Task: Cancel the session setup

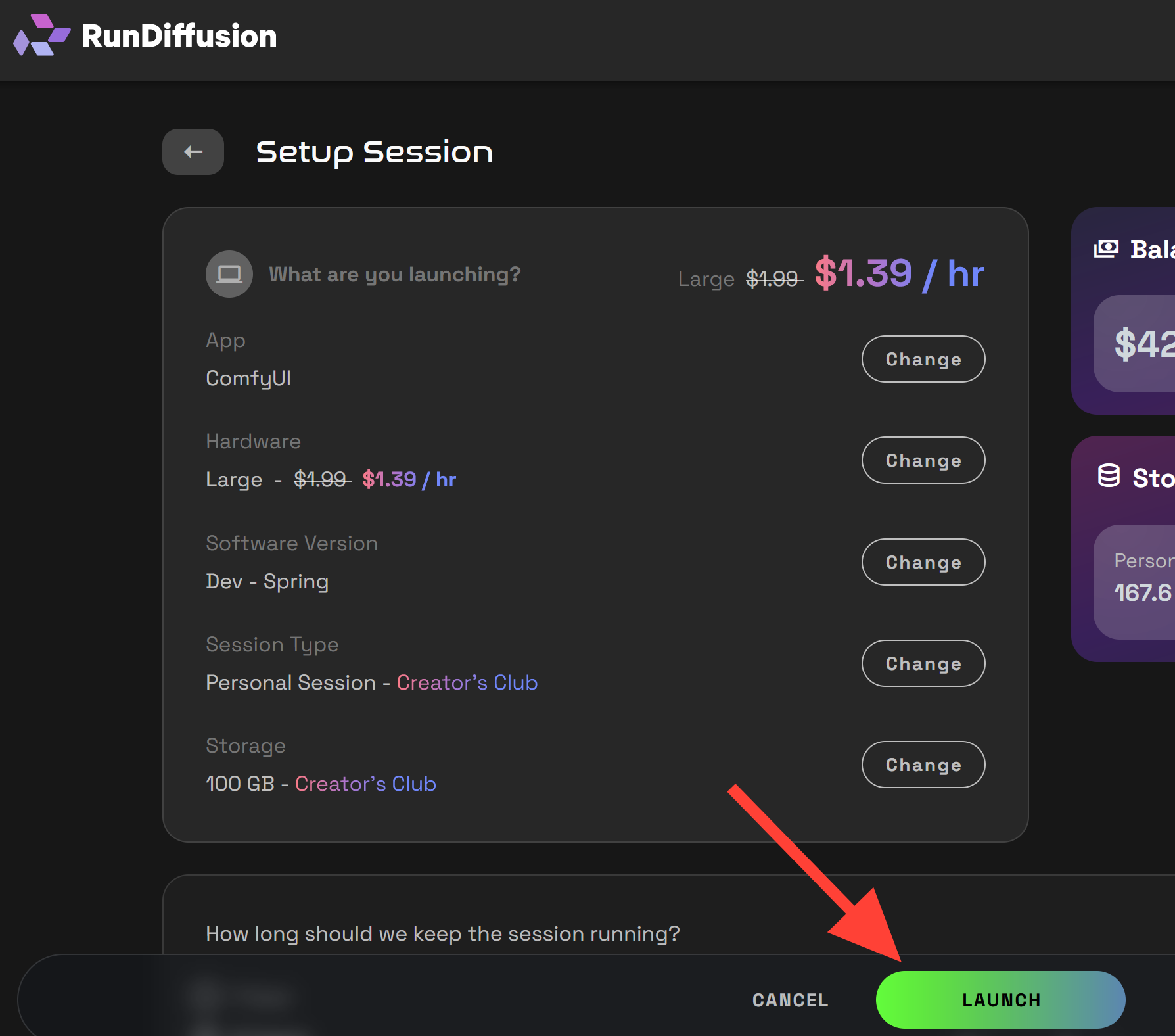Action: tap(791, 1000)
